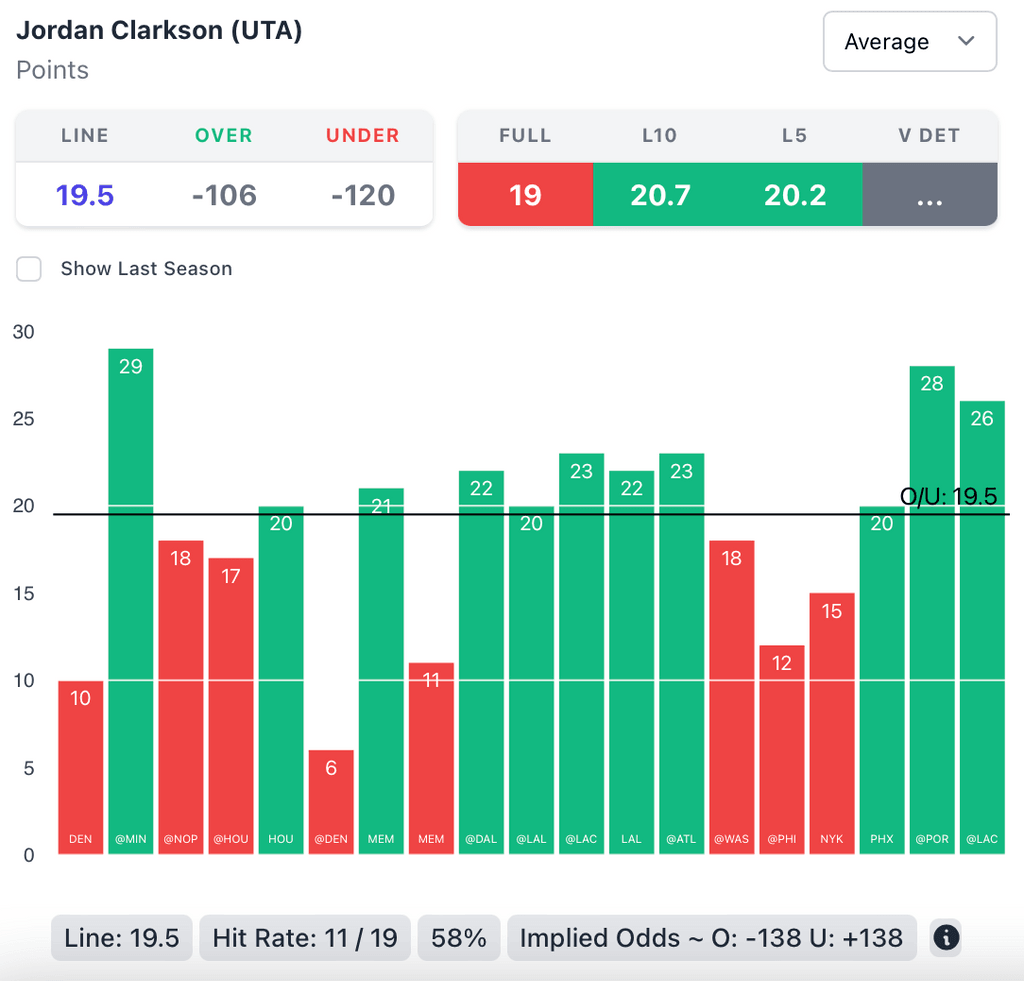The image size is (1024, 981).
Task: Click the green @POR bar showing 28
Action: 932,610
